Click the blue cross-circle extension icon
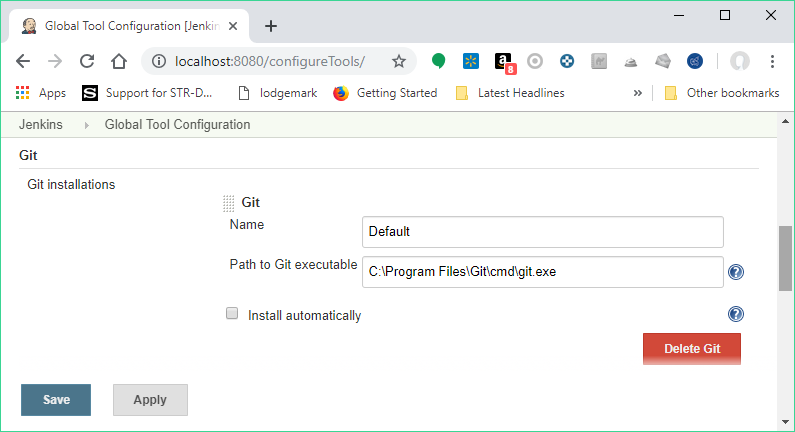795x432 pixels. coord(567,61)
